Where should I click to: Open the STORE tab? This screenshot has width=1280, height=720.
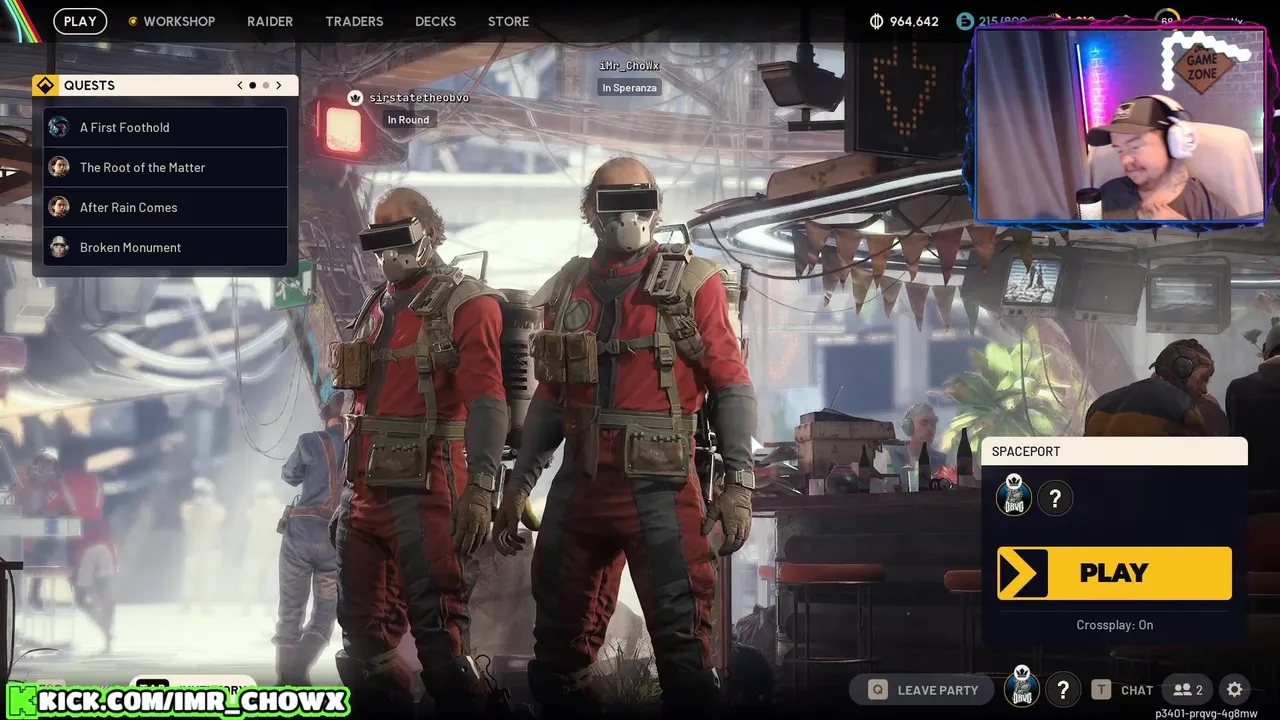[x=508, y=21]
